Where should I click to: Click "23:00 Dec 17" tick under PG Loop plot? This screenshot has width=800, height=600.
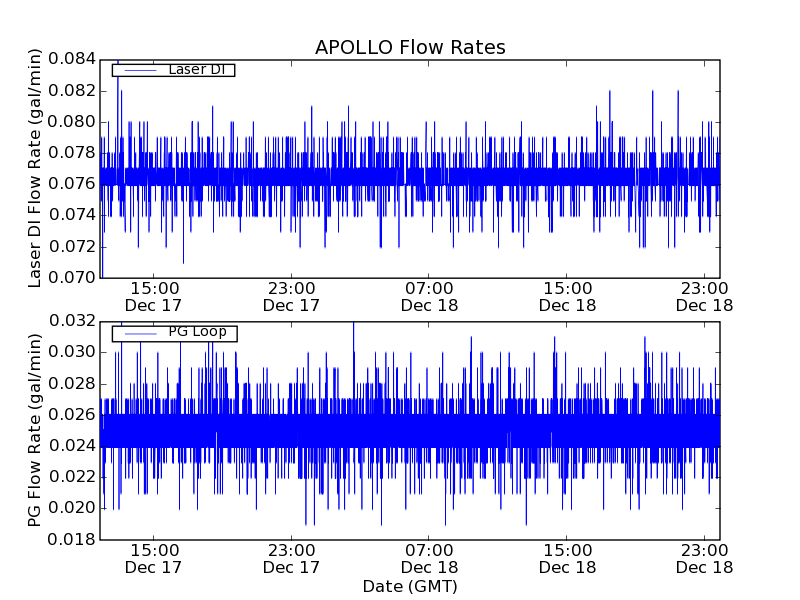tap(291, 559)
